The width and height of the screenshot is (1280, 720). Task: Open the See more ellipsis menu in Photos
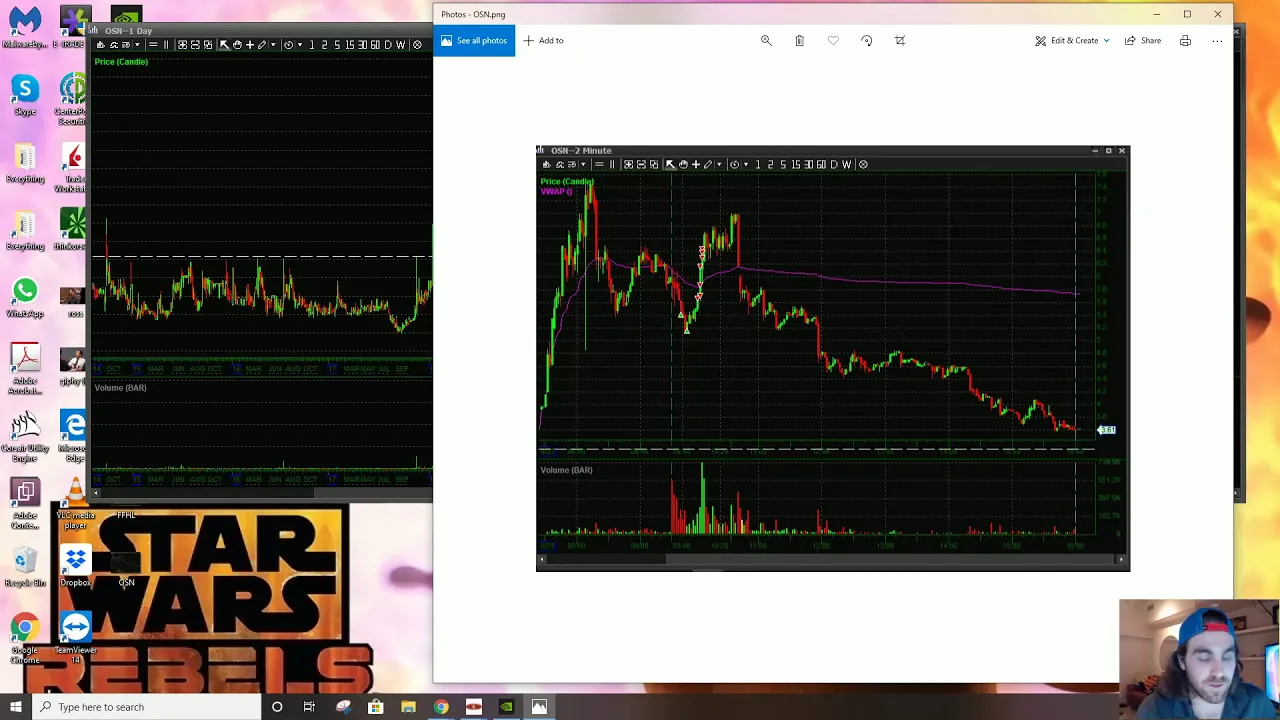pos(1217,40)
